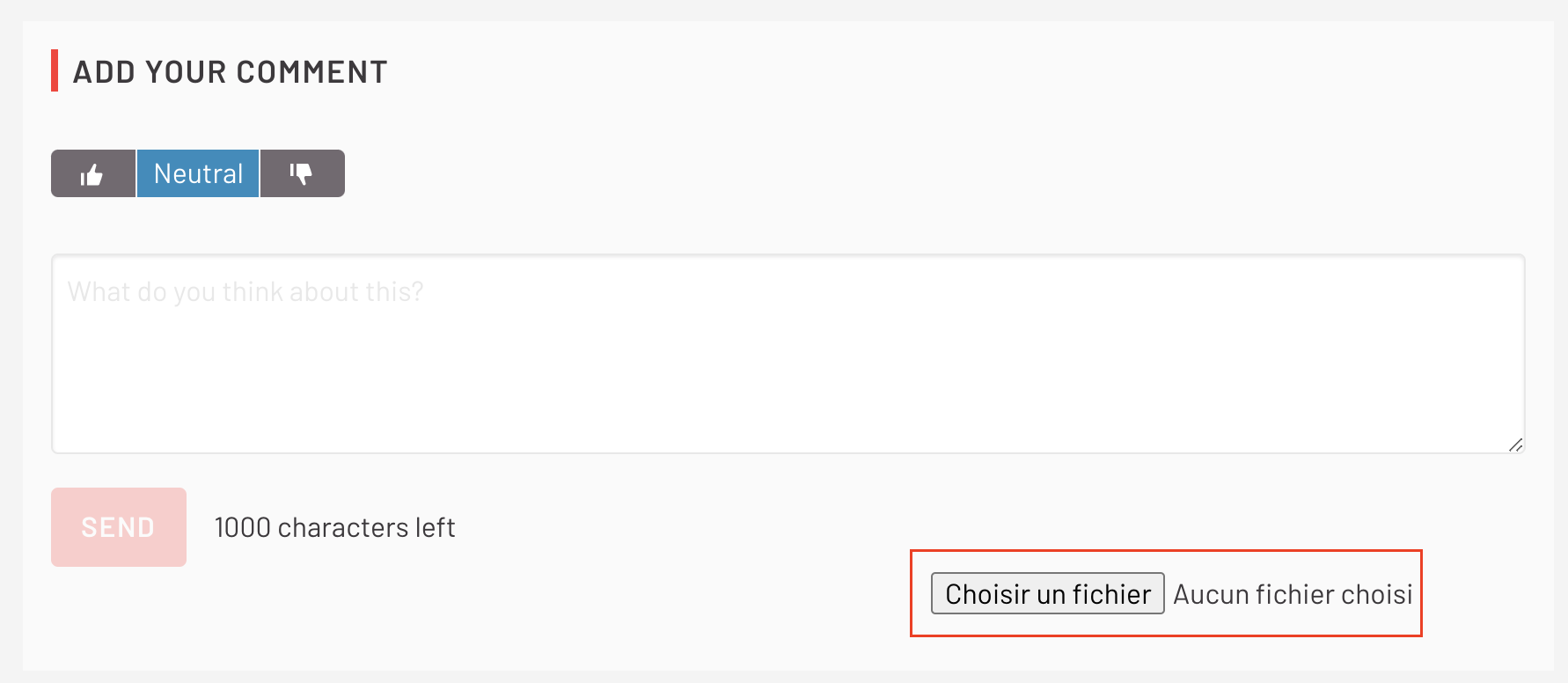Click the "1000 characters left" counter
Screen dimensions: 1568x683
tap(334, 528)
